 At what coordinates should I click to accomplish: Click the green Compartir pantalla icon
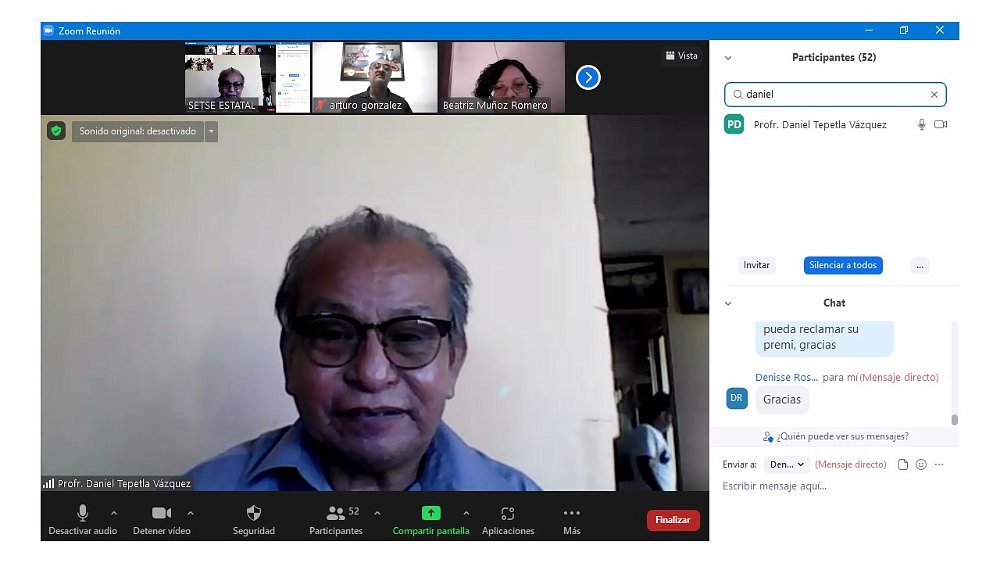(431, 513)
